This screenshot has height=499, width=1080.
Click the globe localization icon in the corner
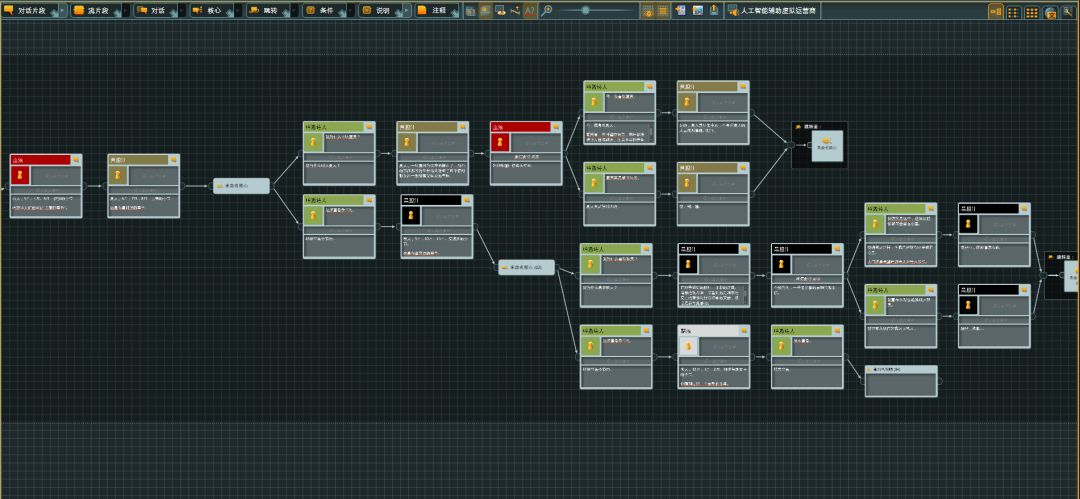[1050, 12]
